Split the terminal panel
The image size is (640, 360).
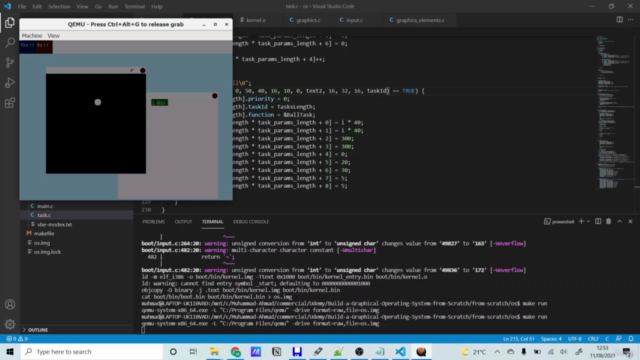click(x=598, y=221)
